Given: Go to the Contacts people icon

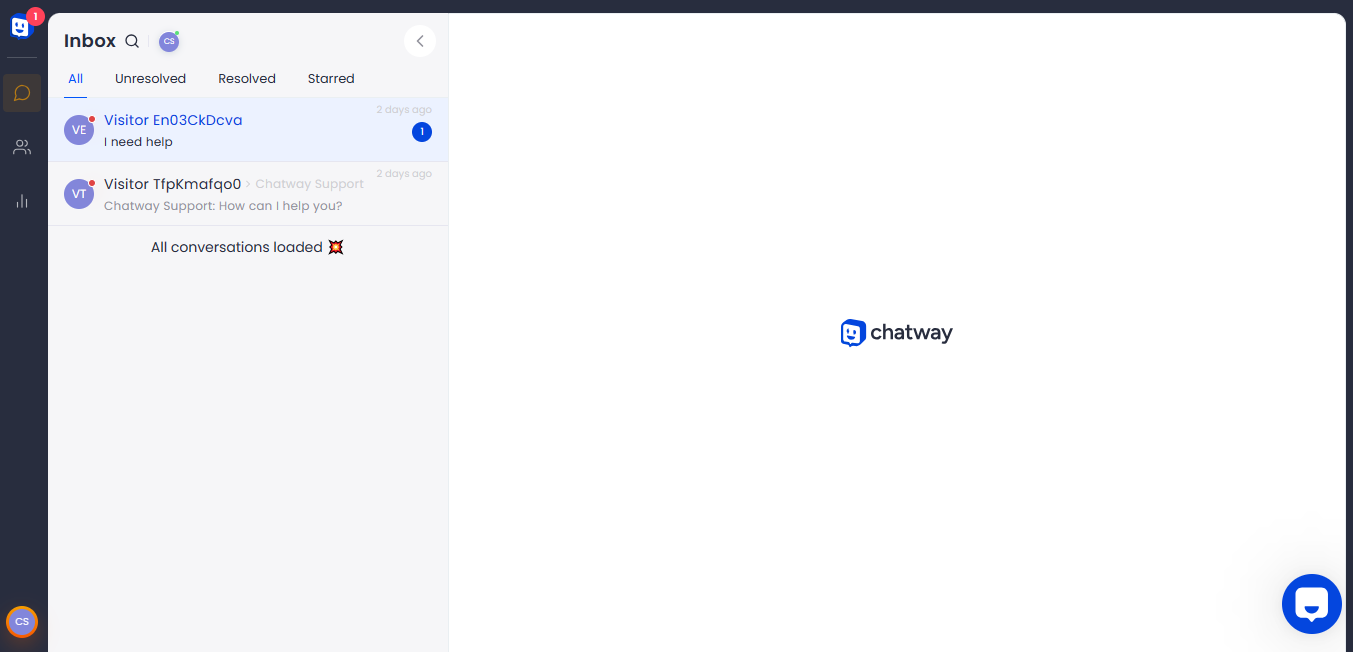Looking at the screenshot, I should click(22, 147).
